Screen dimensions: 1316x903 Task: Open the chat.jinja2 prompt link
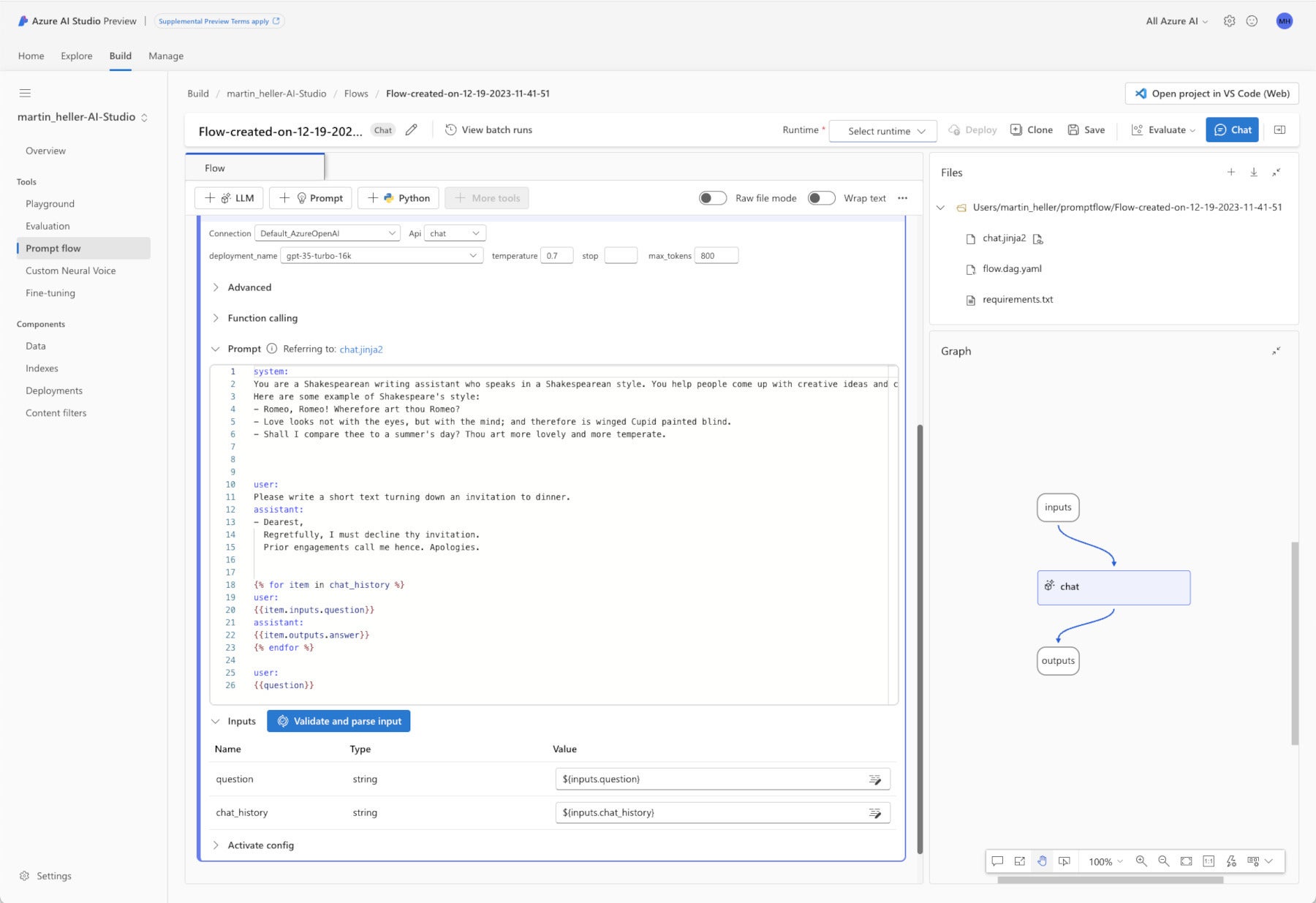[361, 350]
